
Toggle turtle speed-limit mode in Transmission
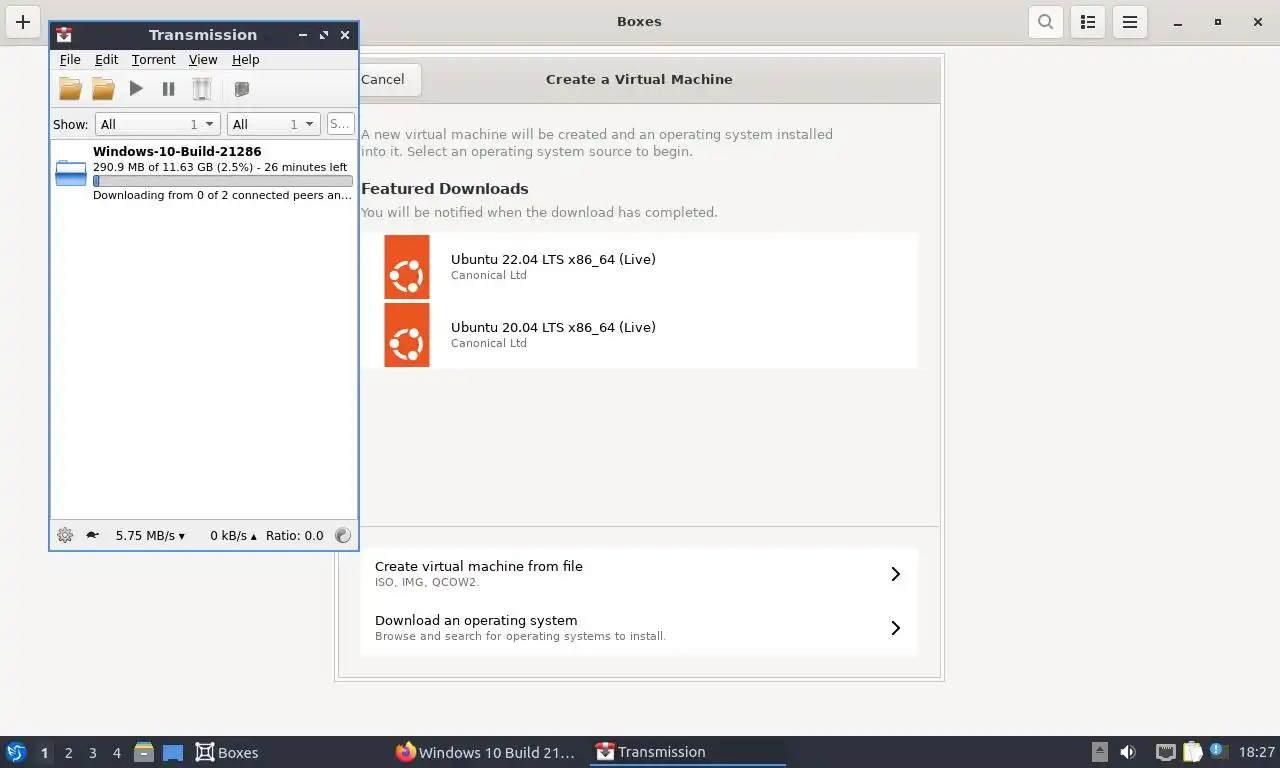pos(92,535)
